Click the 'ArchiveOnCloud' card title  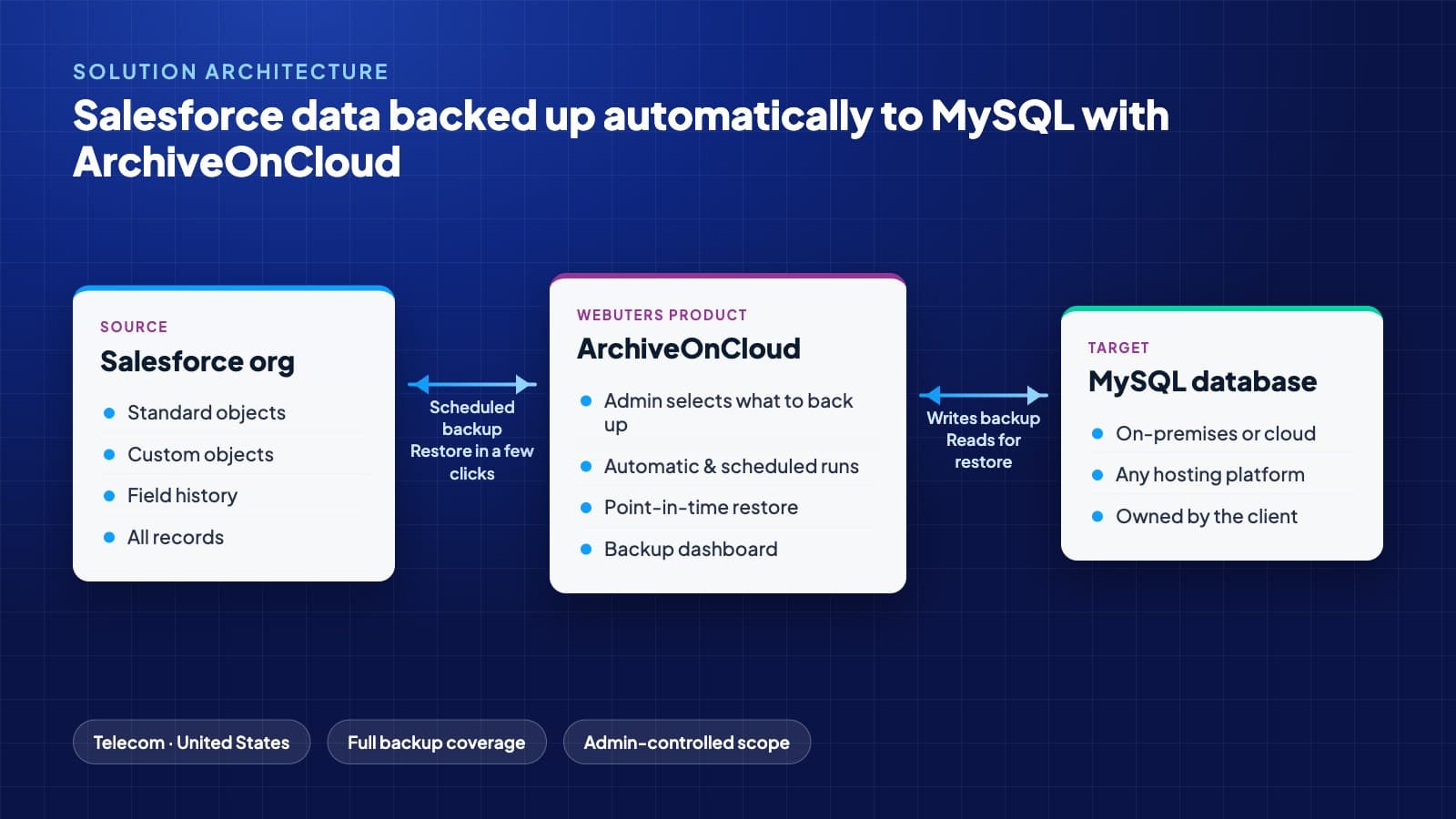[689, 349]
